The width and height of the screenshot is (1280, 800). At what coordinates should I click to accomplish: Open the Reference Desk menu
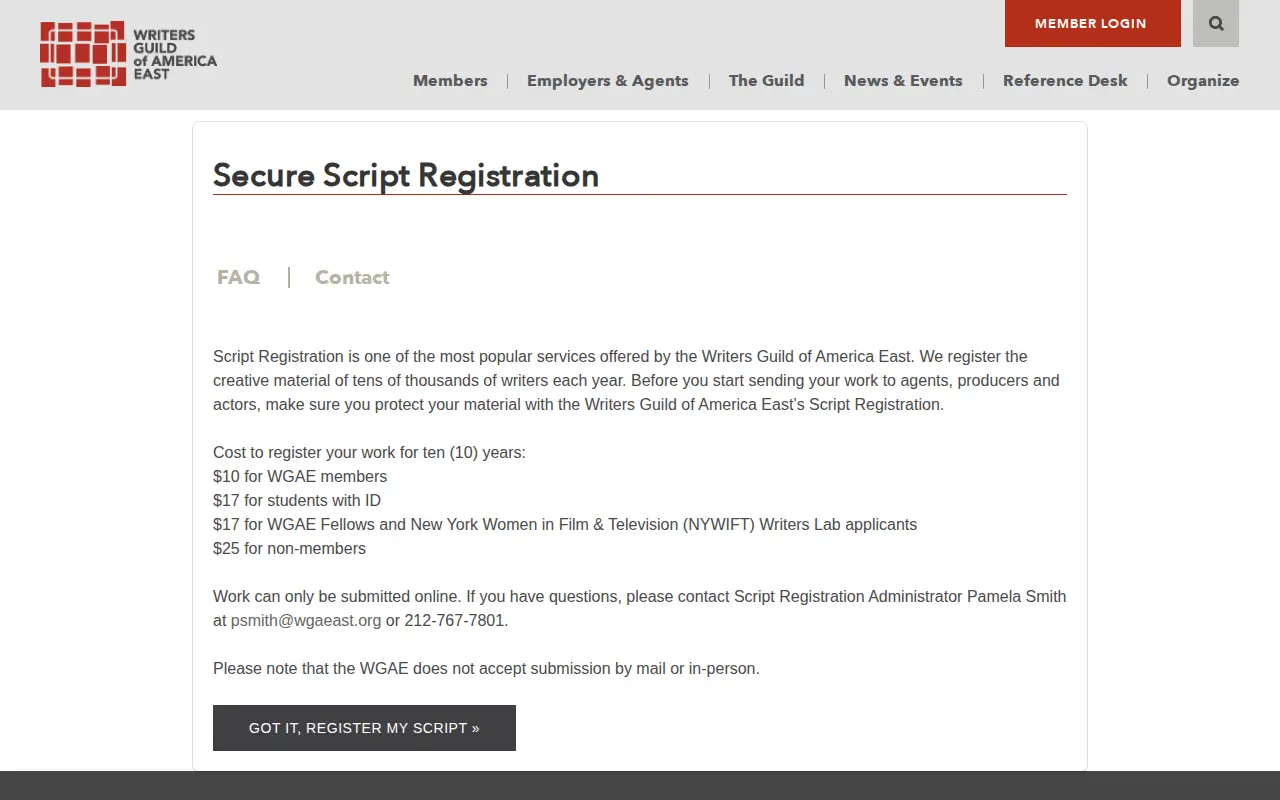1065,81
